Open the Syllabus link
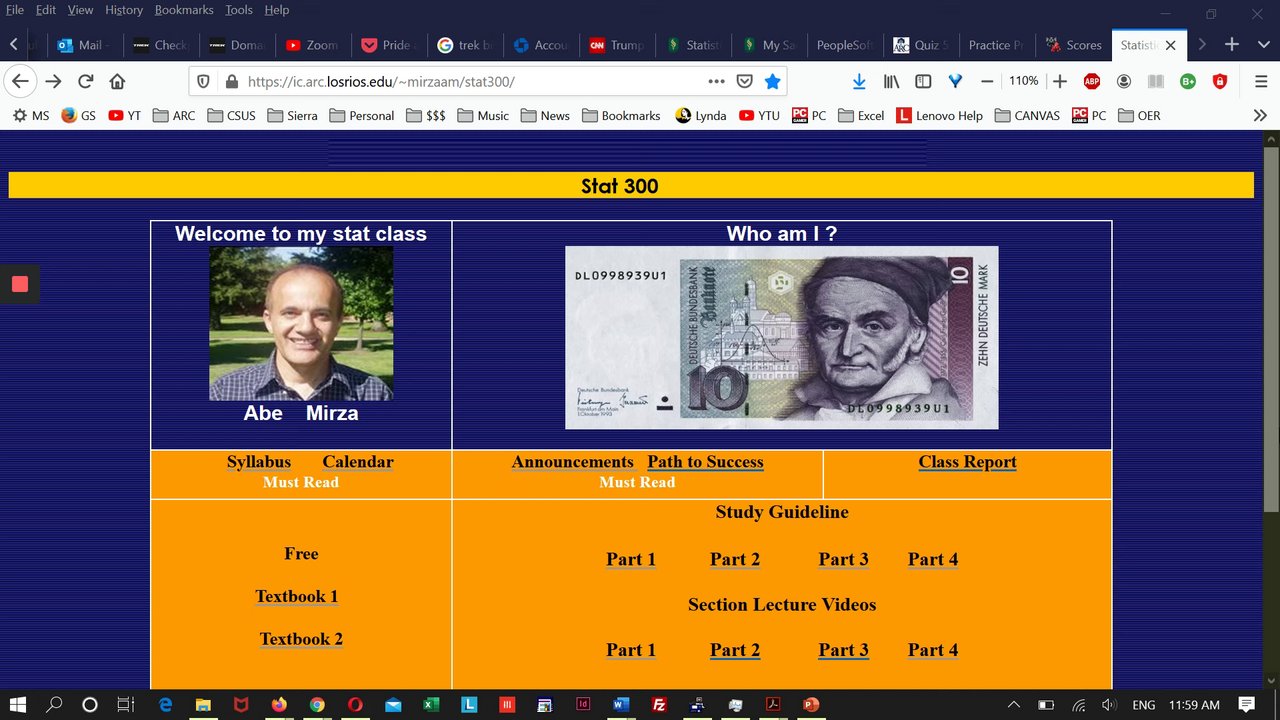This screenshot has height=720, width=1280. pos(259,462)
